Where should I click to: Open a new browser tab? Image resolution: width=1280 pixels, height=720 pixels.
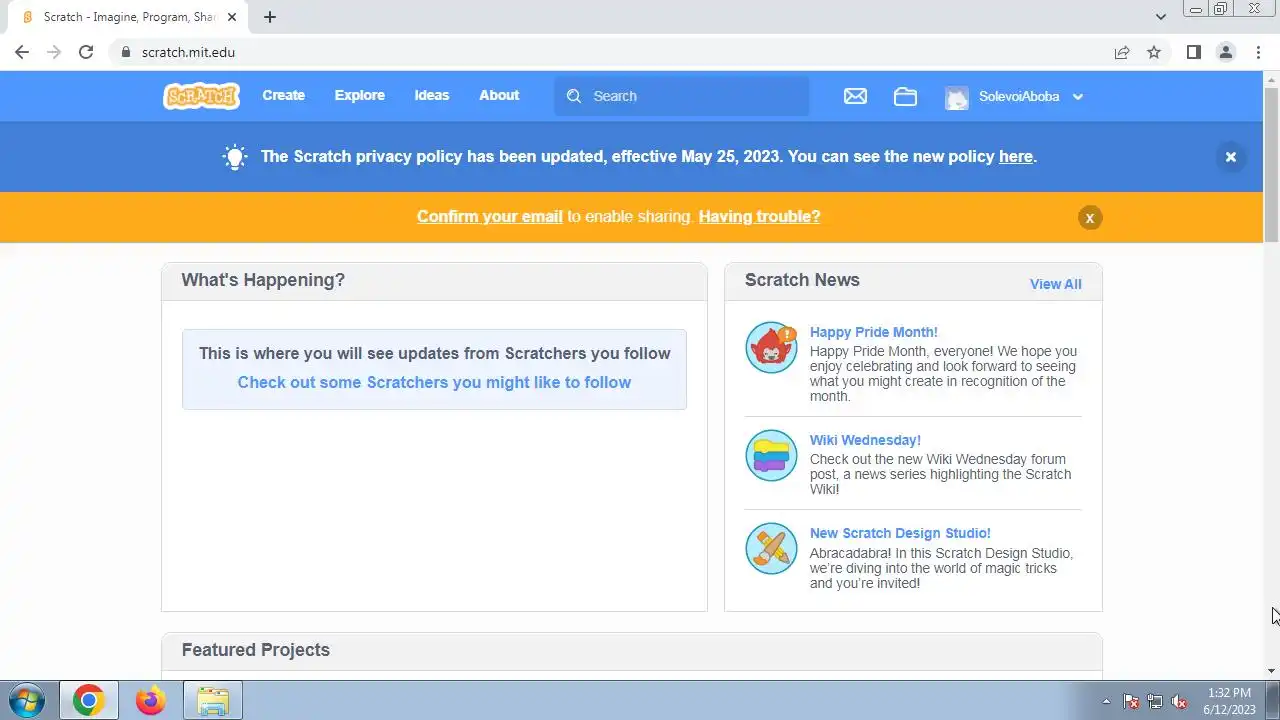270,17
